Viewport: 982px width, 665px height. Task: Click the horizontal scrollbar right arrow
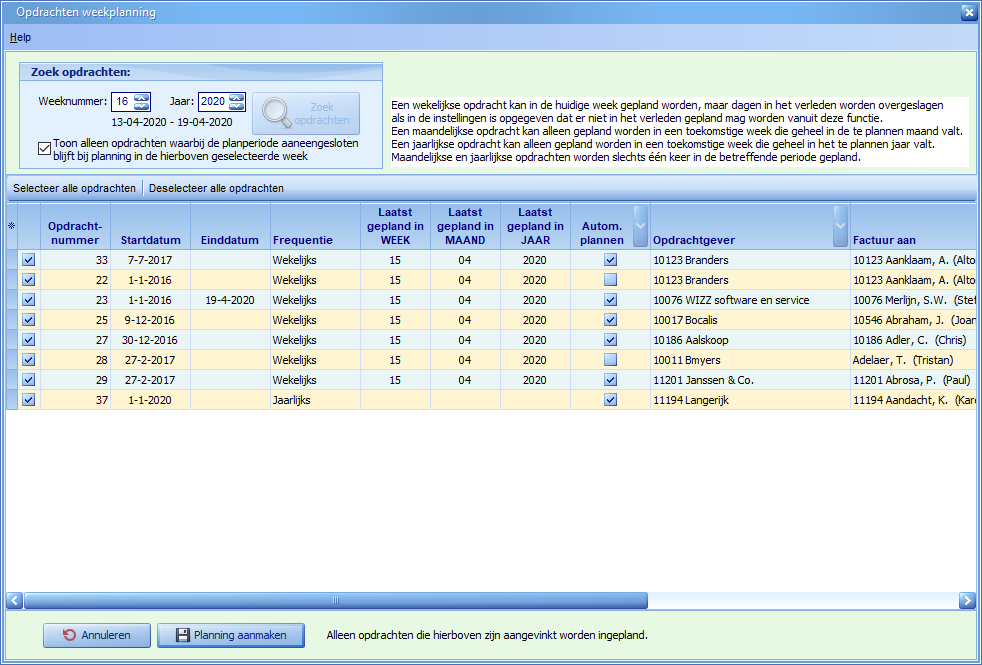pyautogui.click(x=967, y=601)
